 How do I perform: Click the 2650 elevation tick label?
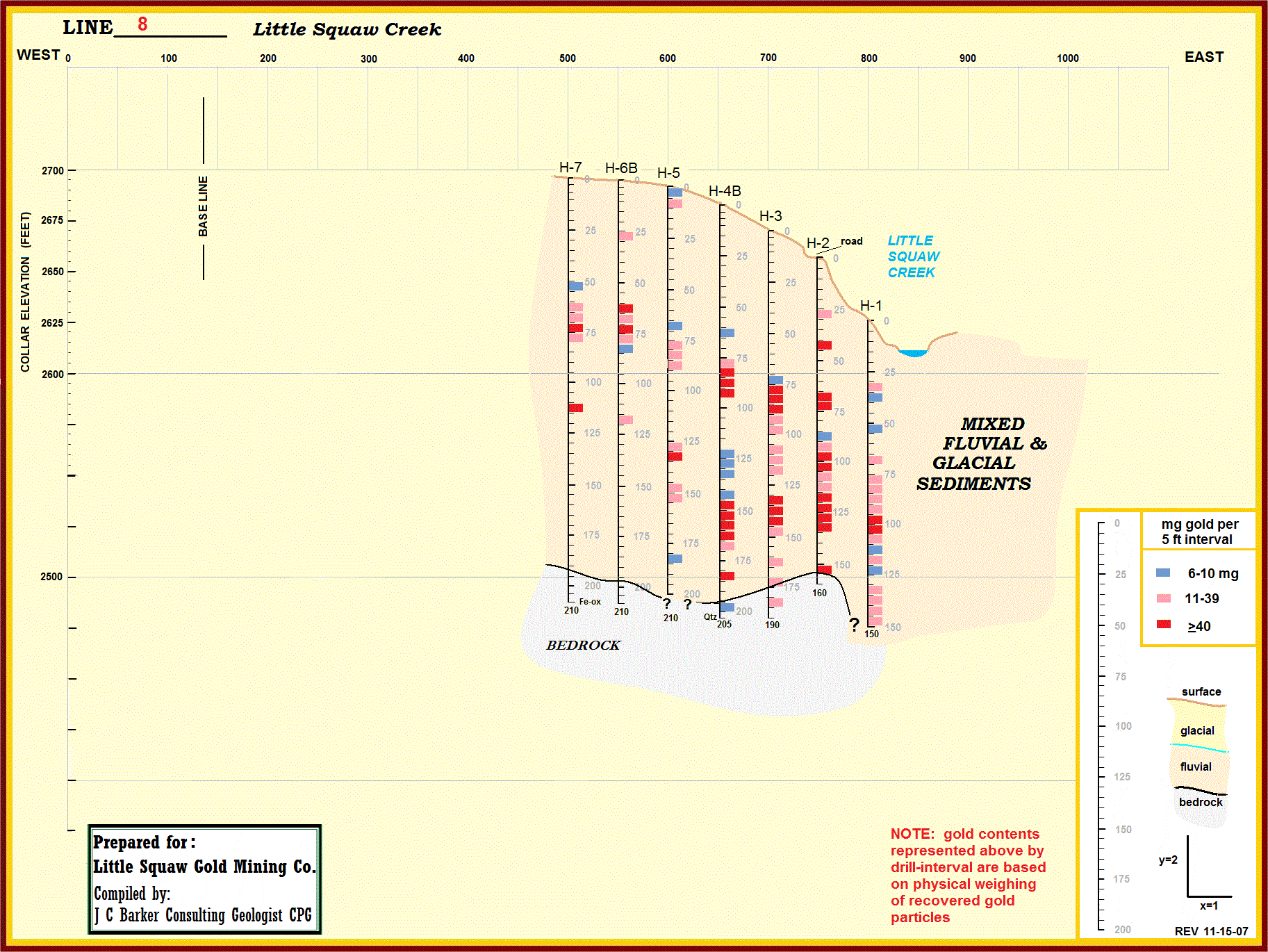click(53, 272)
